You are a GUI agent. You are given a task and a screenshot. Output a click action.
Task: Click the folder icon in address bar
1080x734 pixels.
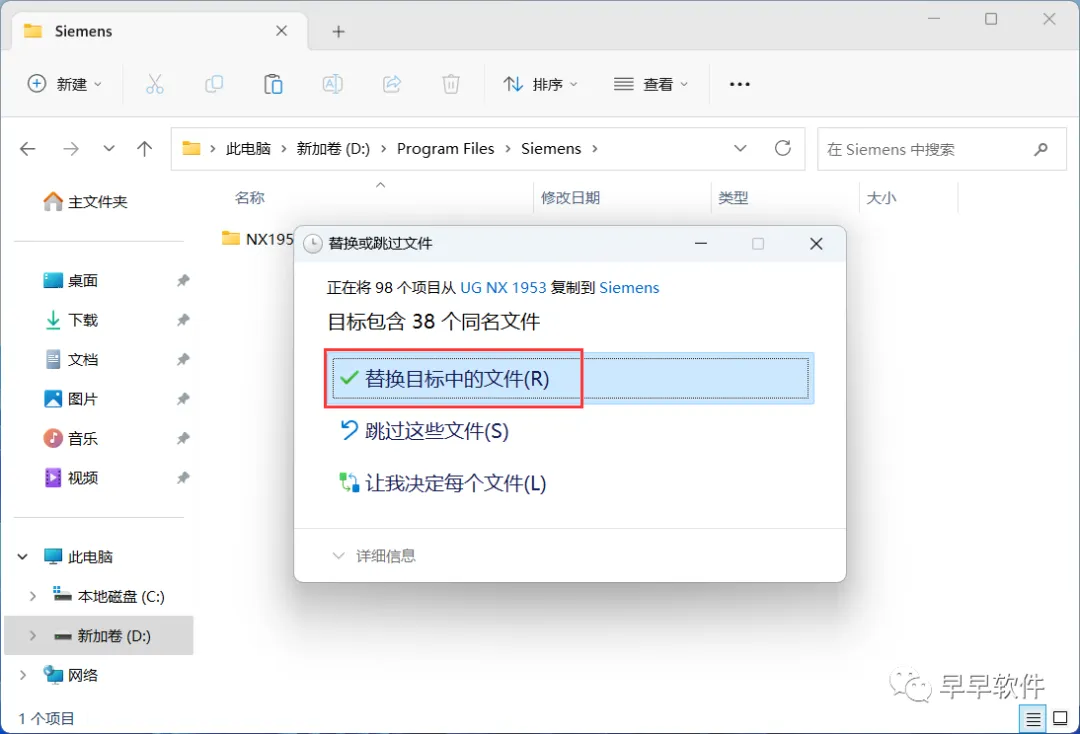click(x=191, y=148)
